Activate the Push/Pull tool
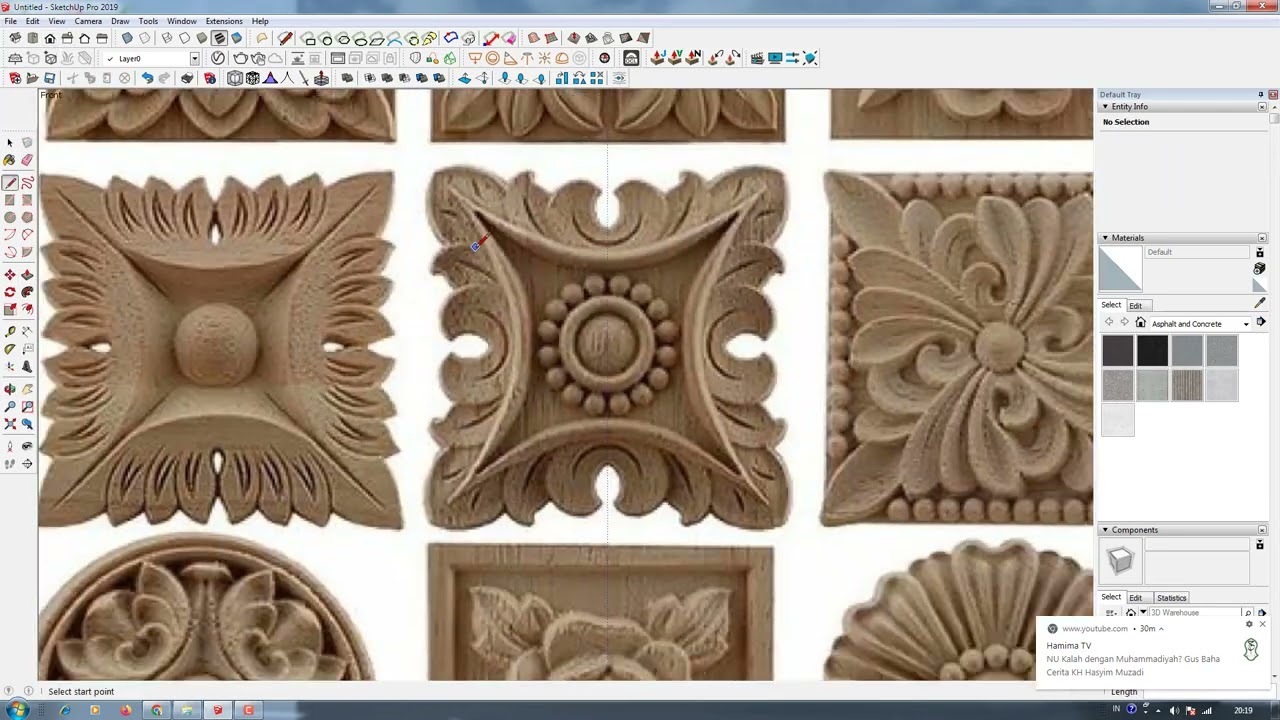The width and height of the screenshot is (1280, 720). 27,275
